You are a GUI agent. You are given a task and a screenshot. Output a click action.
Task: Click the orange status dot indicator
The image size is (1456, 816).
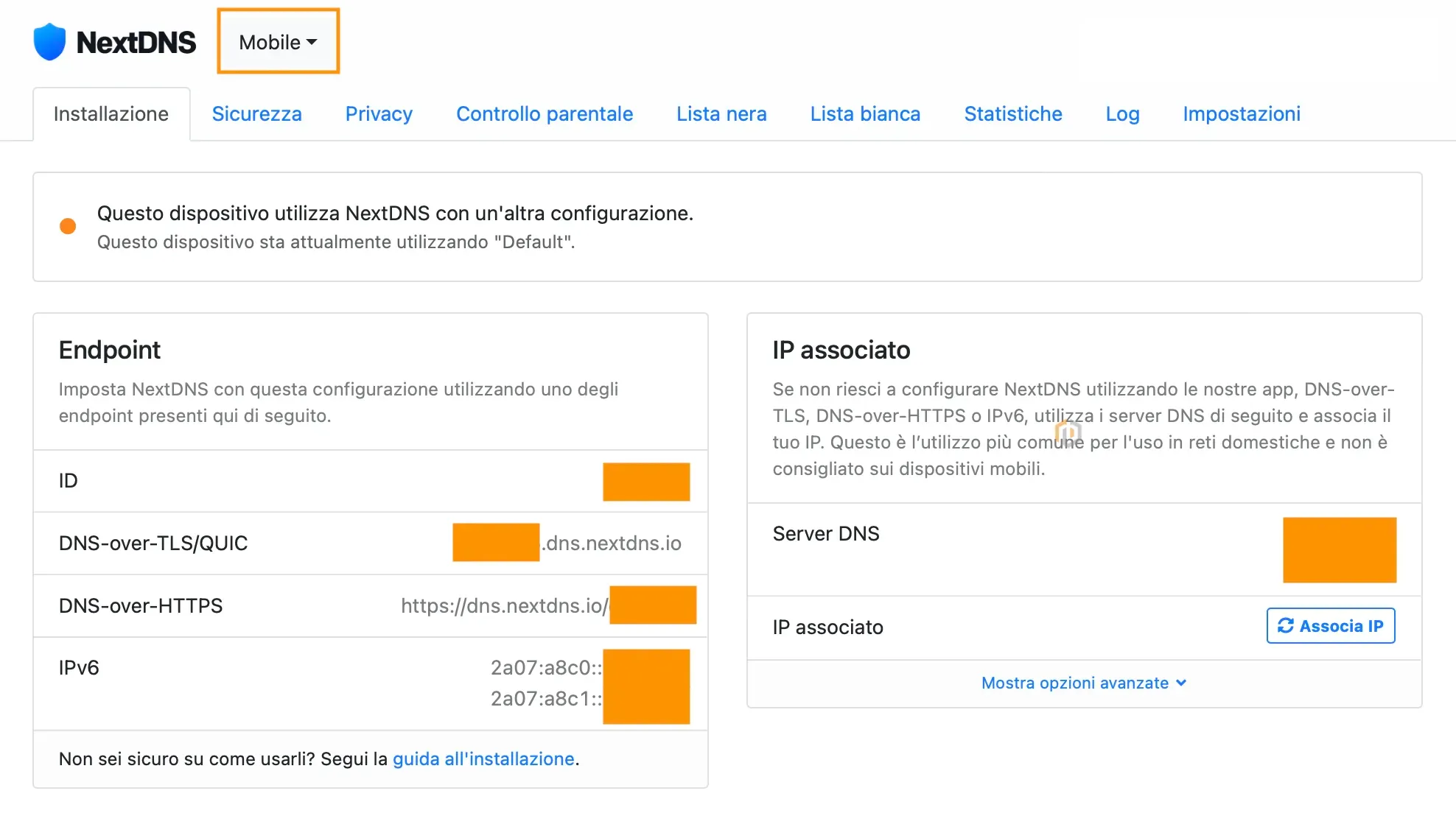pos(68,226)
